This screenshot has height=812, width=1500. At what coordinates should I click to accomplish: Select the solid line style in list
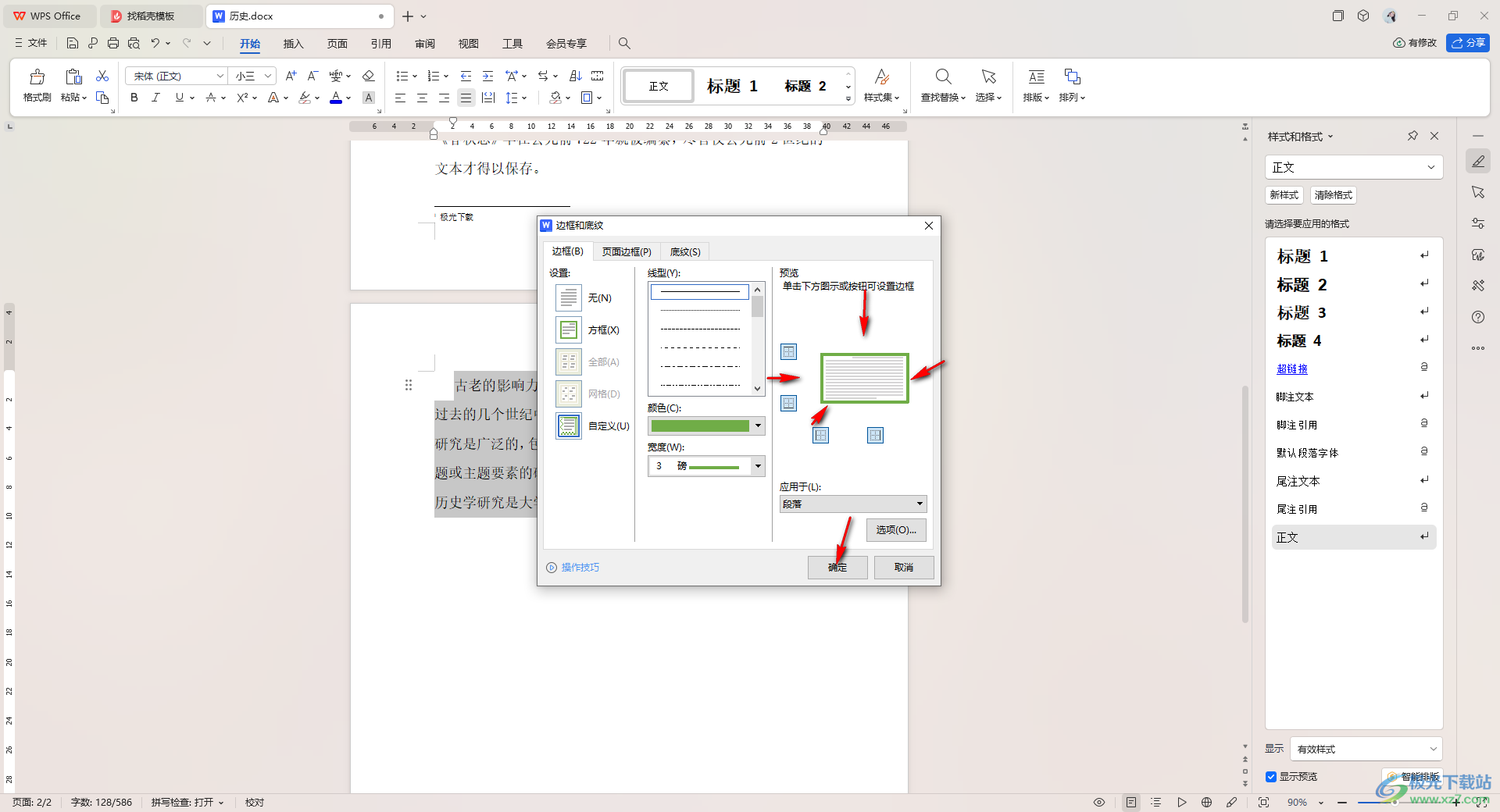[x=700, y=291]
